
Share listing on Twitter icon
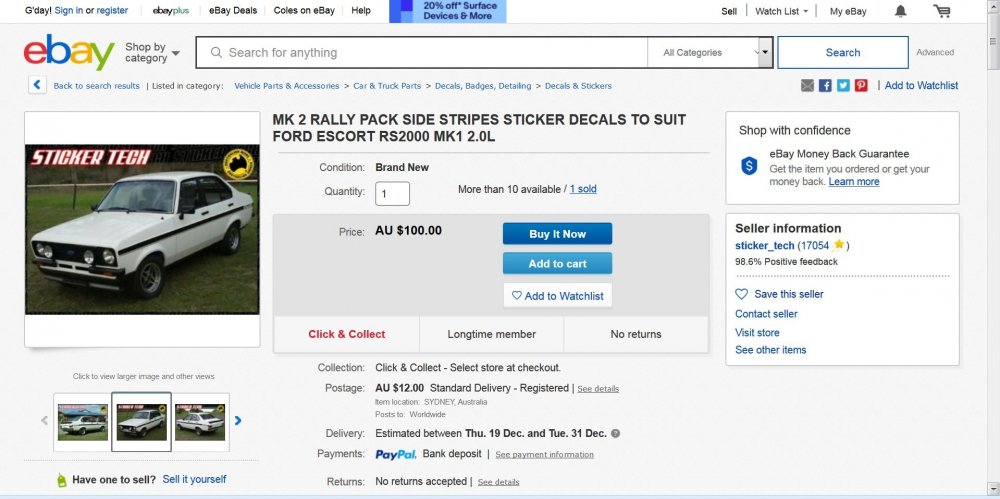[x=843, y=86]
